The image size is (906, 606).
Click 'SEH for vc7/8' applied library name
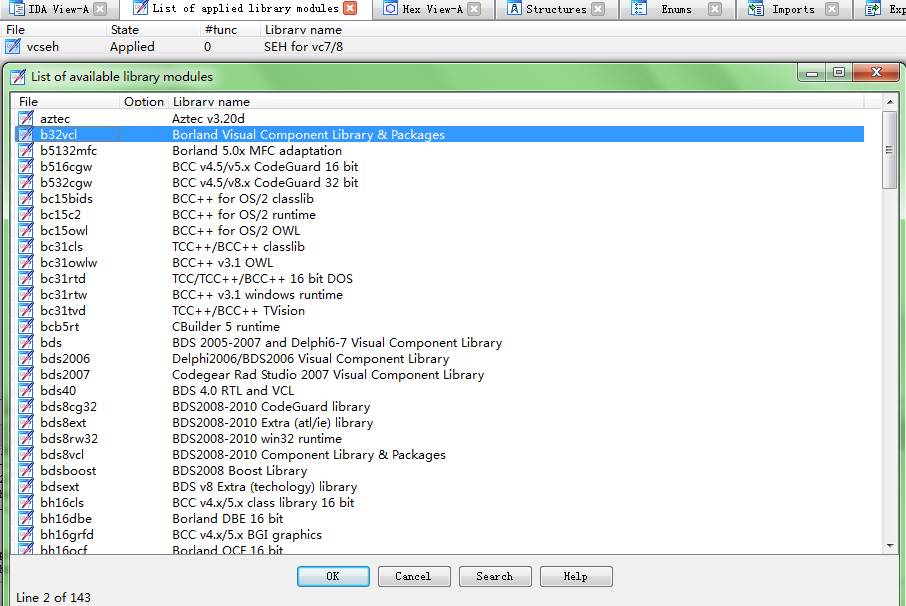[303, 47]
